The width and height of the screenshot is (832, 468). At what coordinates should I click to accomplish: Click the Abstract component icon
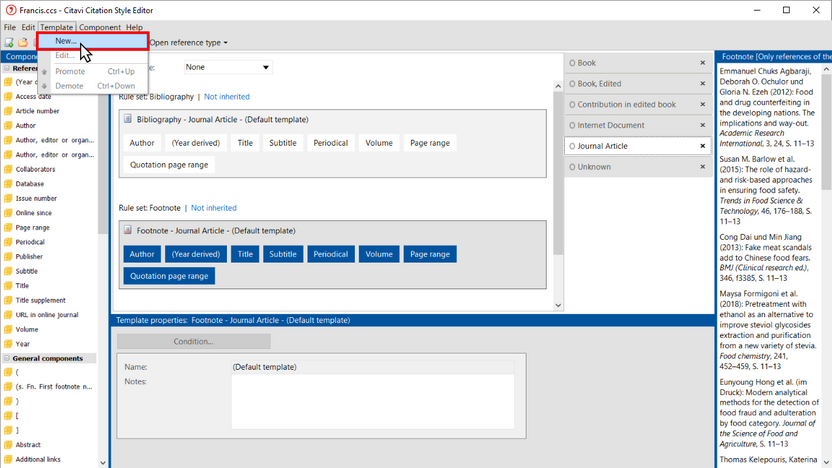8,445
